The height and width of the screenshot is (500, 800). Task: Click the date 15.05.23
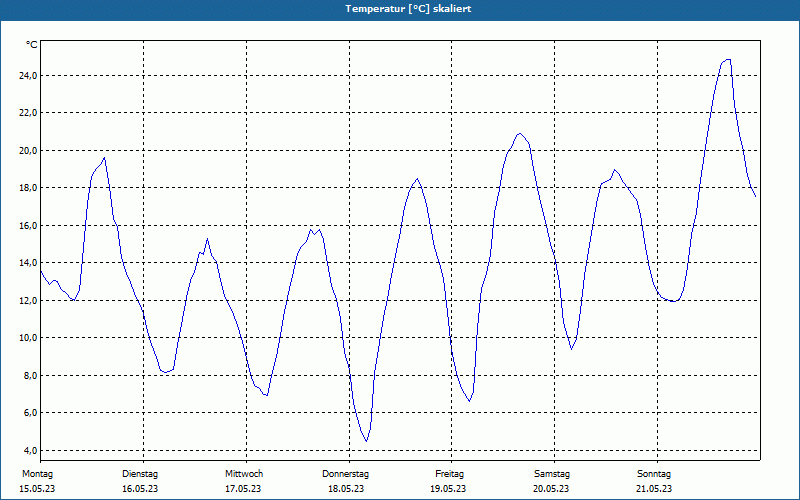[37, 489]
